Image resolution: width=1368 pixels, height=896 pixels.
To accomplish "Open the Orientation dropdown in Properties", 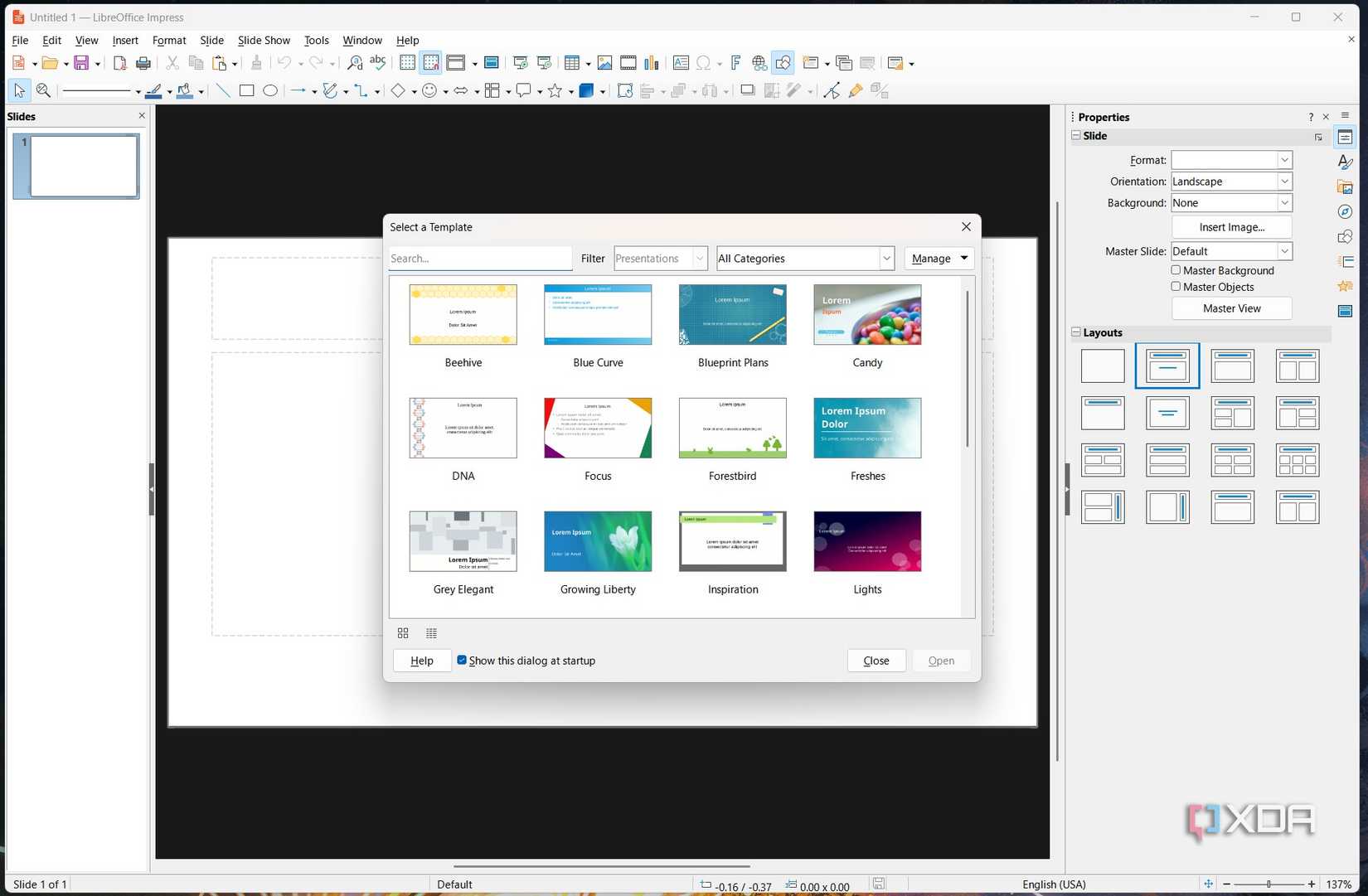I will point(1283,181).
